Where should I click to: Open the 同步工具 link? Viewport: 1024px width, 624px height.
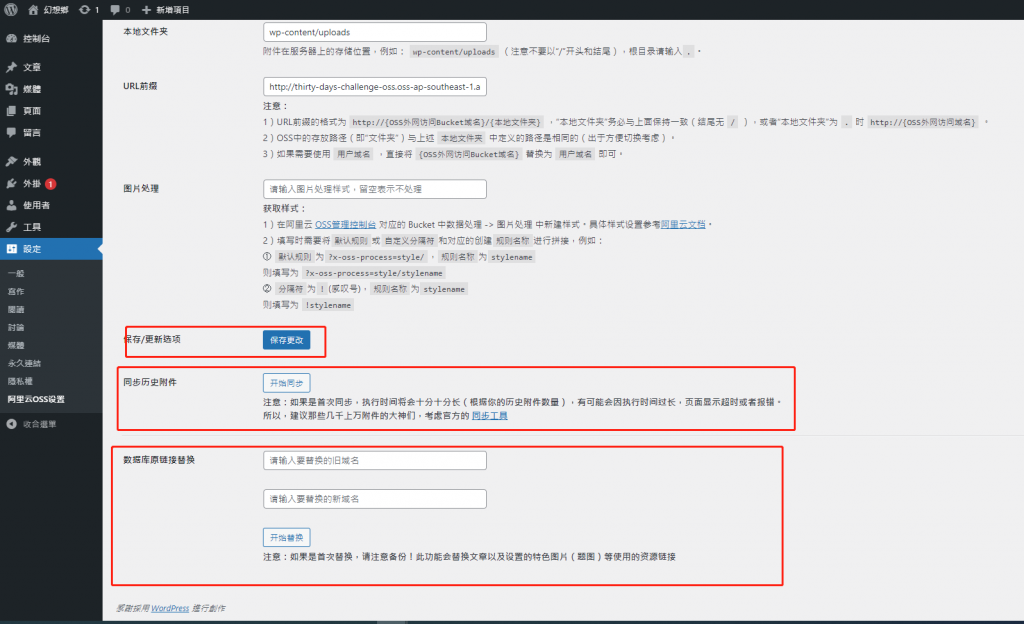(x=490, y=416)
